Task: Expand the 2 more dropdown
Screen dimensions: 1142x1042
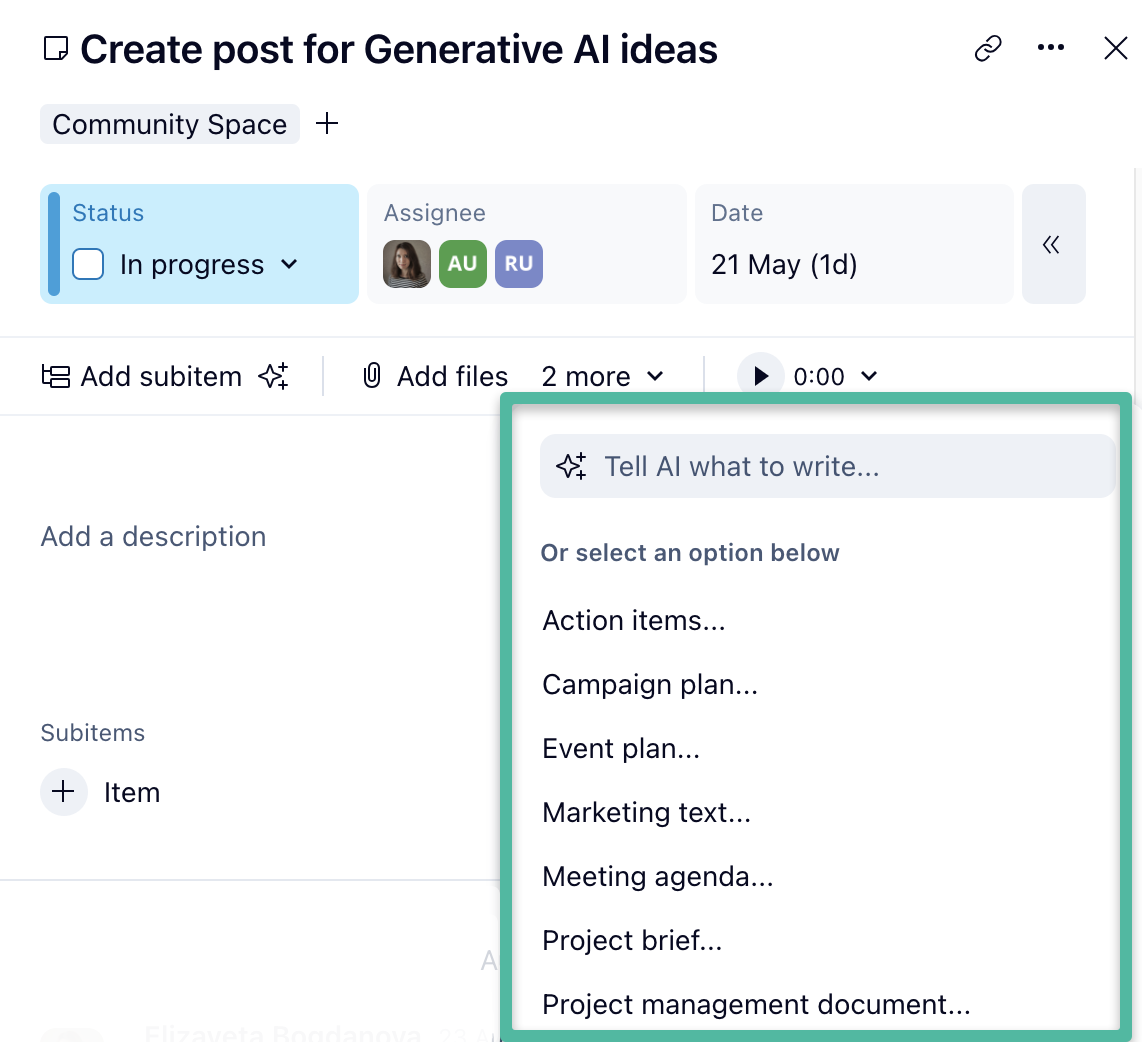Action: coord(603,376)
